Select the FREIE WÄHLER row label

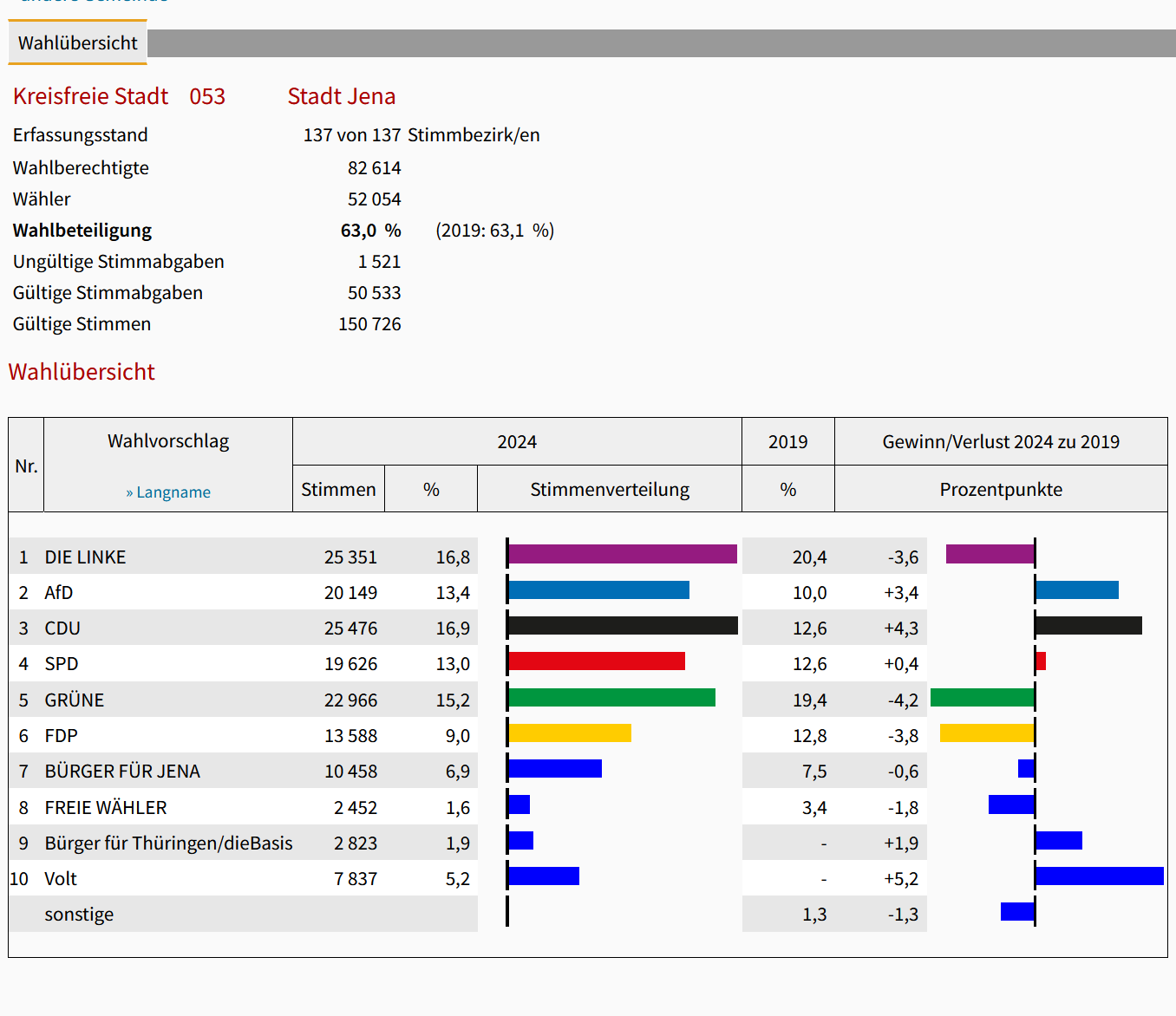106,808
